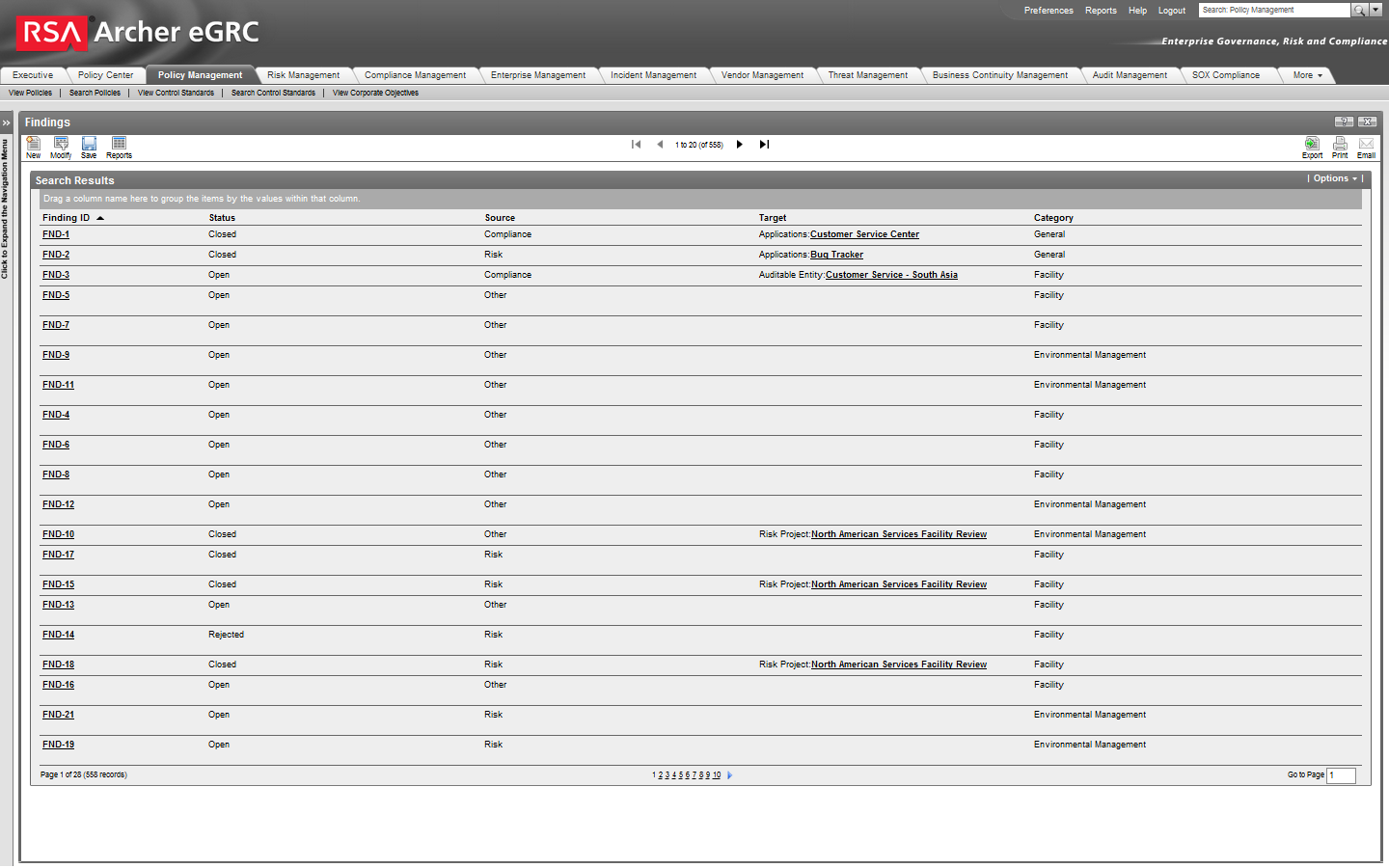Click the Modify search icon
The image size is (1389, 868).
tap(61, 147)
